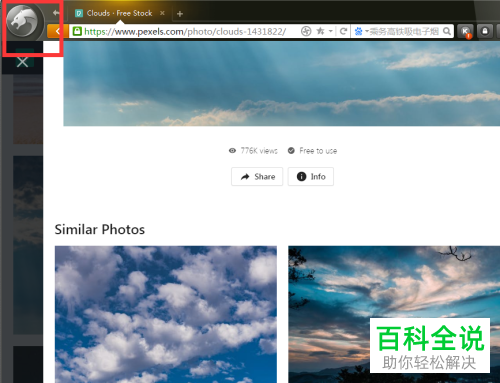Screen dimensions: 500x383
Task: Expand the bookmarks dropdown arrow beside the star
Action: [x=331, y=31]
